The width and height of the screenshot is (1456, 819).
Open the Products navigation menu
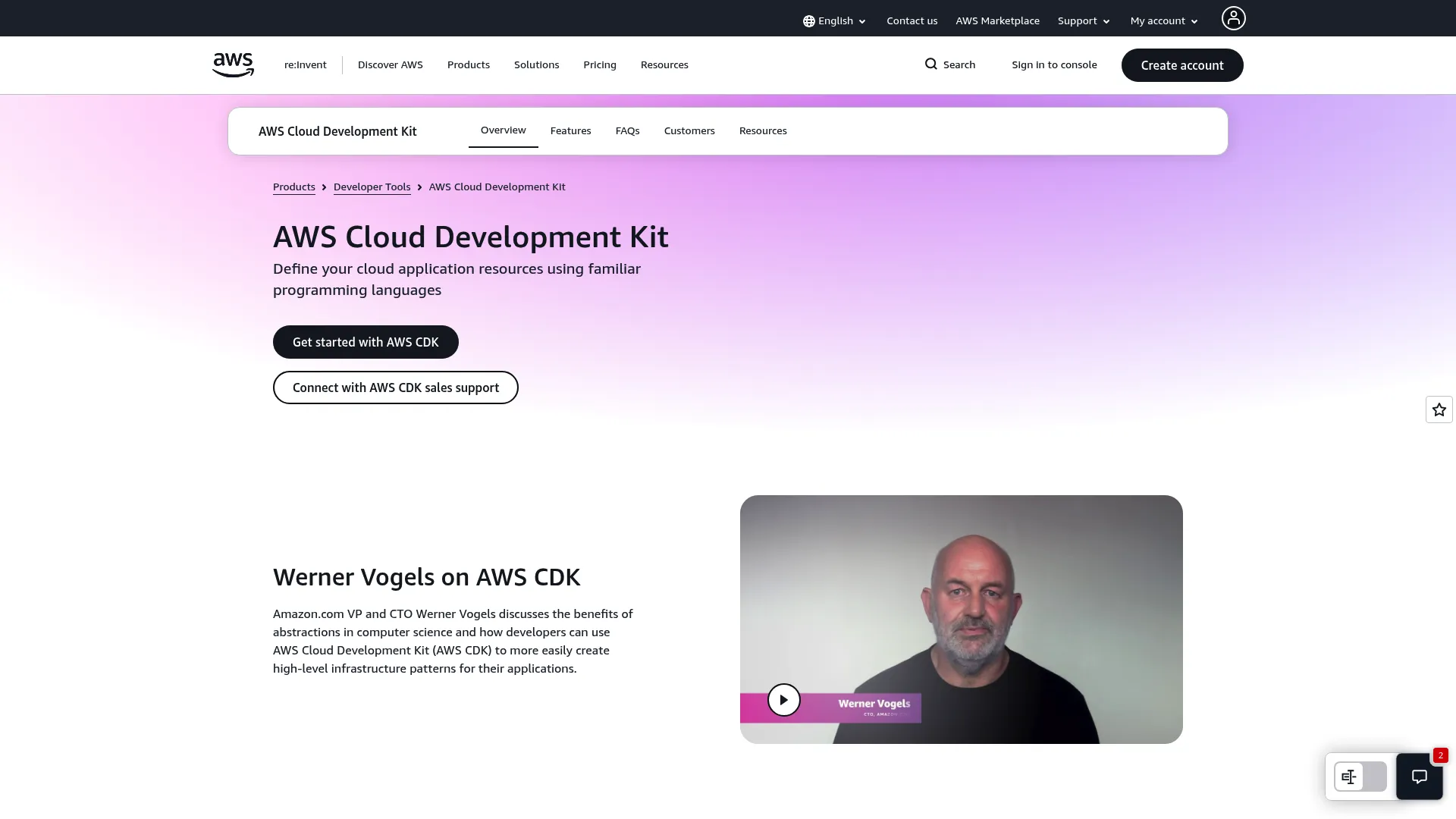[x=469, y=65]
